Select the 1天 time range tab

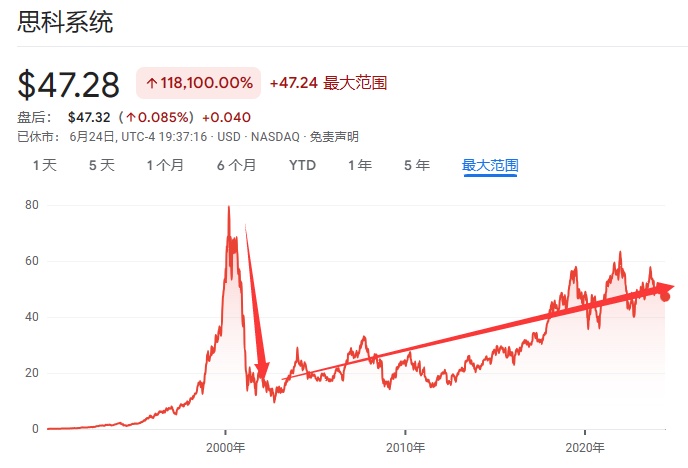click(x=44, y=165)
